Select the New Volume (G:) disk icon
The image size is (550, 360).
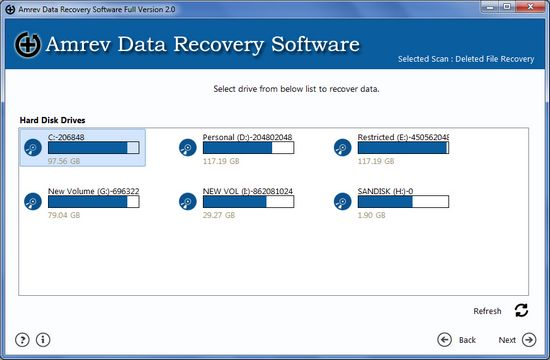click(33, 201)
